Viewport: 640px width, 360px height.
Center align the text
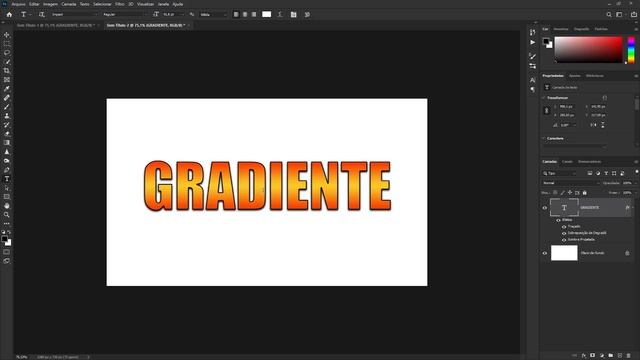245,14
